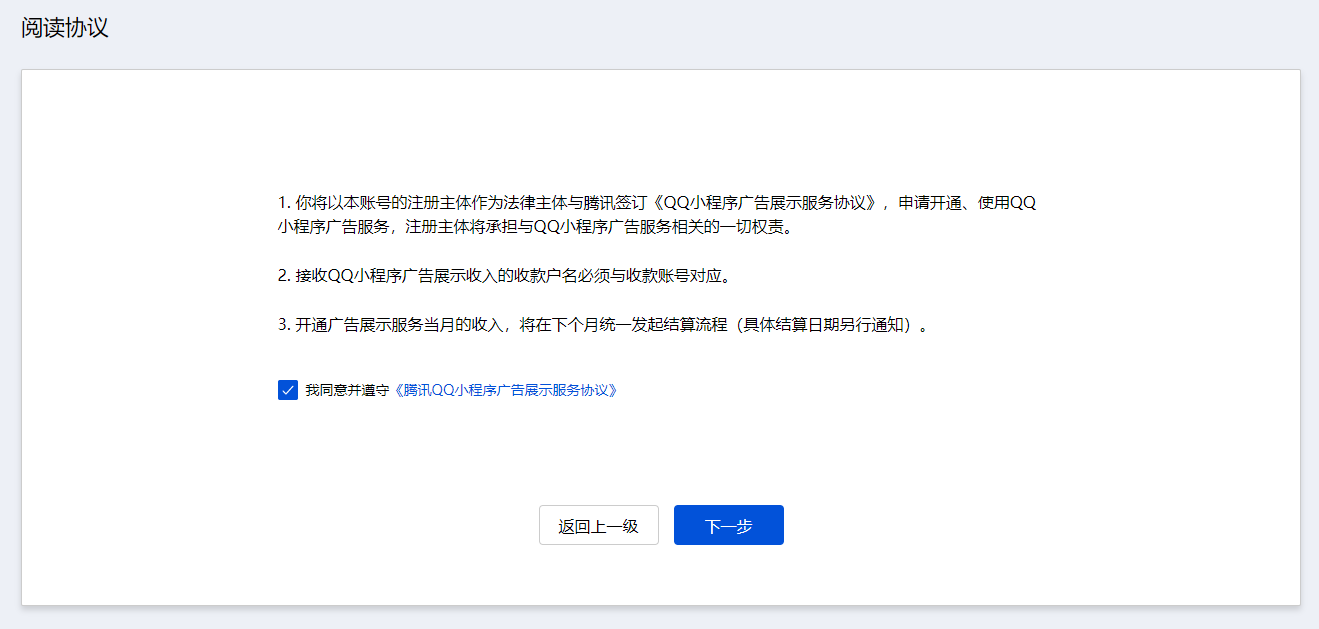1319x629 pixels.
Task: Click the 我同意并遵守 label text
Action: [347, 390]
